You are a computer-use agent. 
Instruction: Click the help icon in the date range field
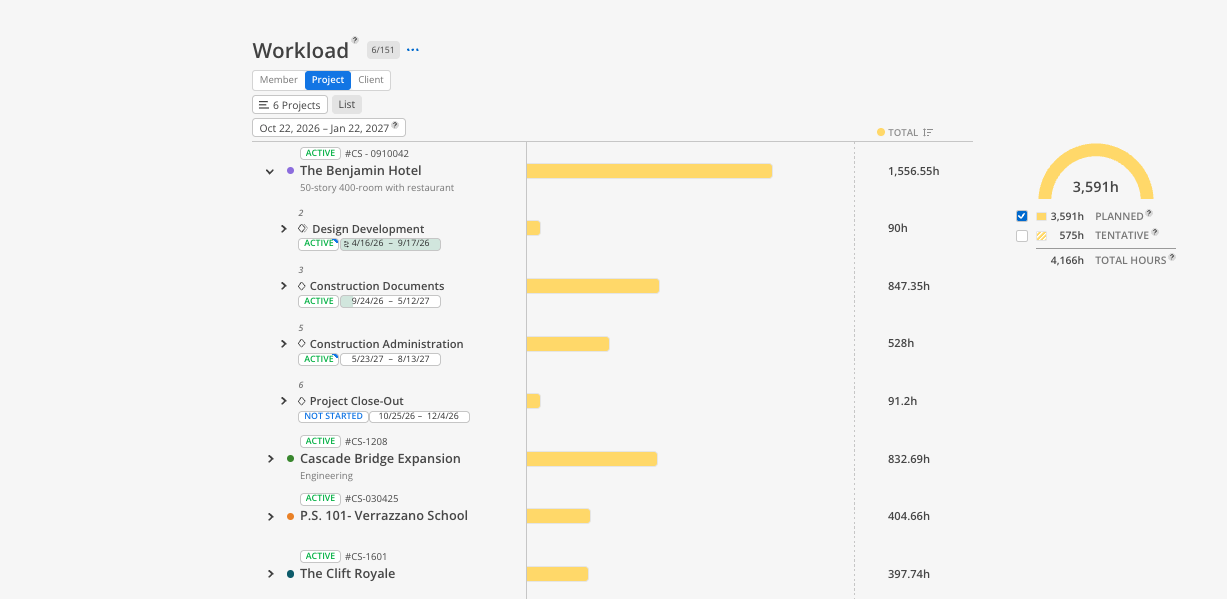tap(395, 126)
